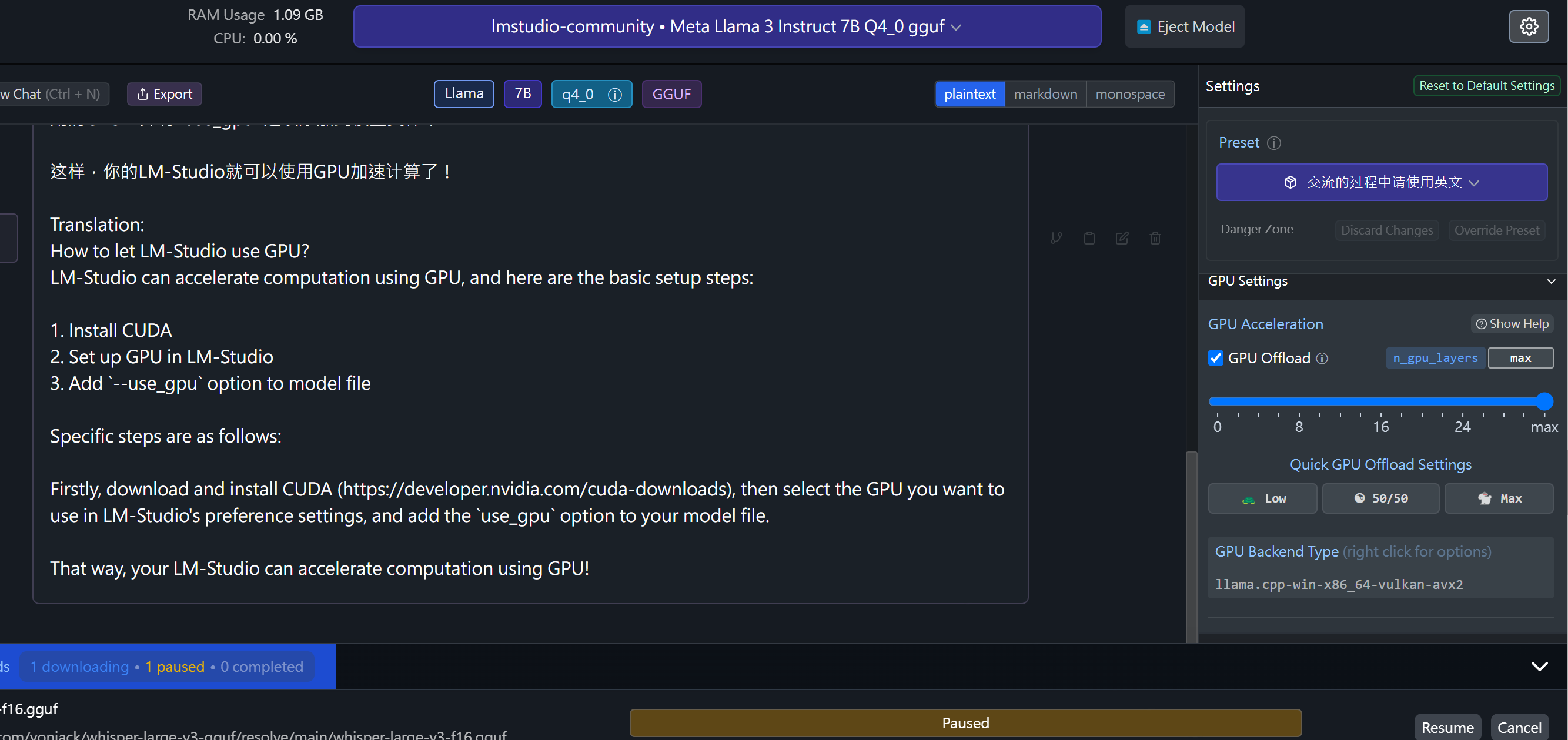Delete message with trash icon
The image size is (1568, 740).
click(x=1155, y=238)
